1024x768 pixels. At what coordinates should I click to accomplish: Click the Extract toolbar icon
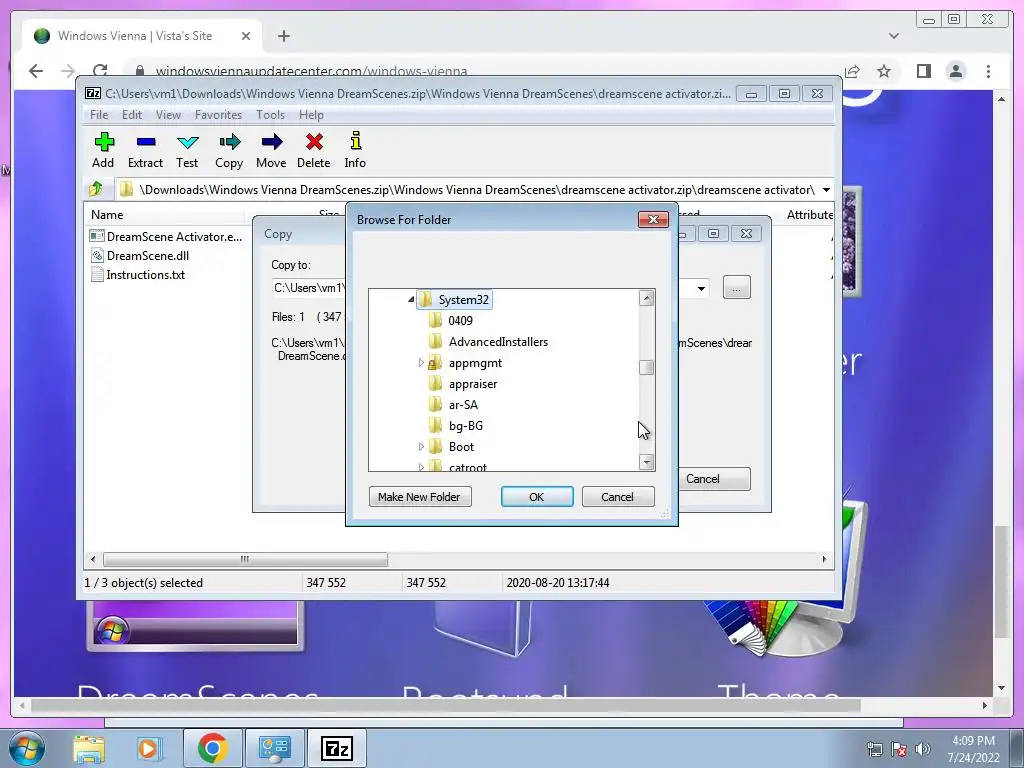pos(145,150)
